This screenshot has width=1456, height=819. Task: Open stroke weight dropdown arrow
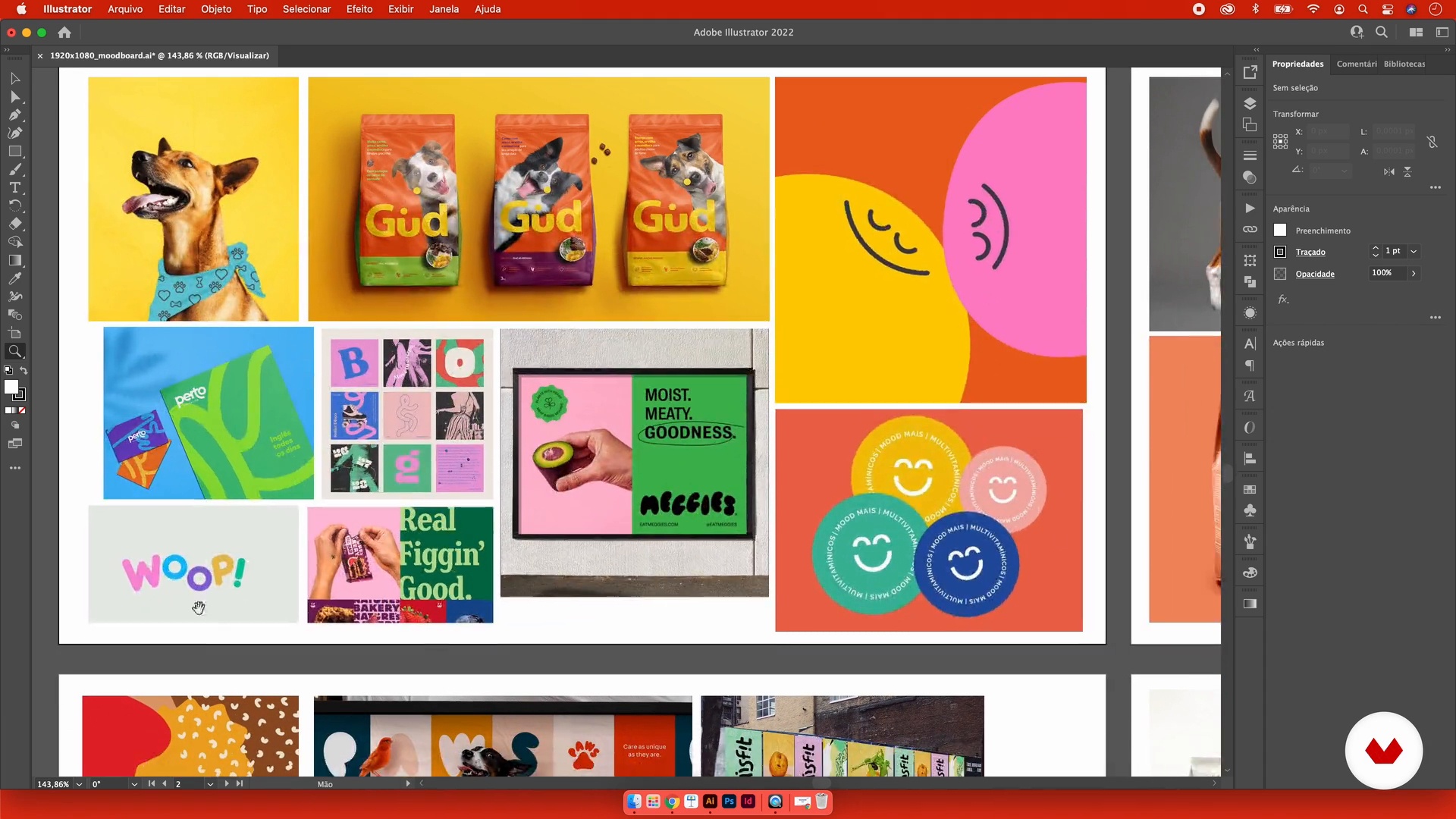pyautogui.click(x=1414, y=251)
